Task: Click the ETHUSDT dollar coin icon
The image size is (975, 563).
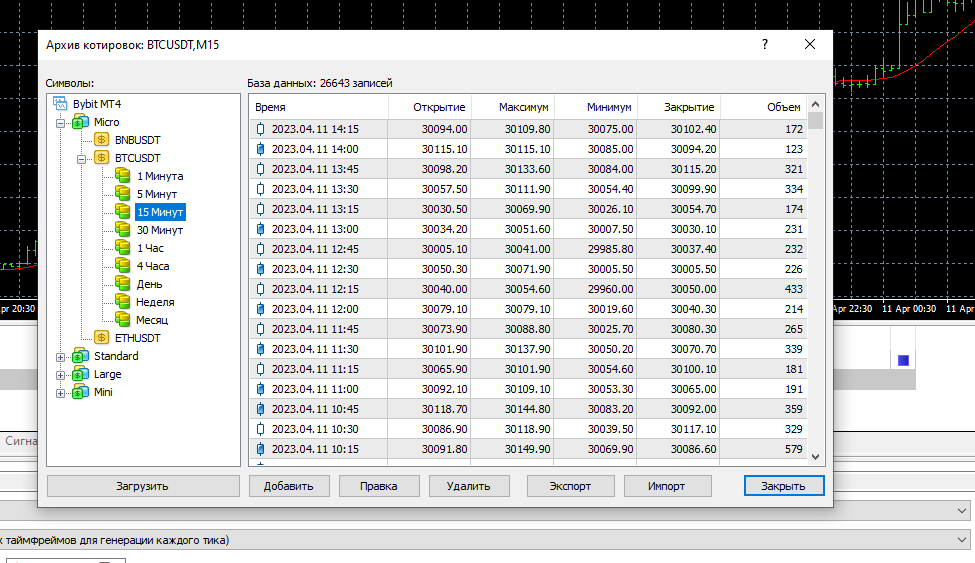Action: coord(101,338)
